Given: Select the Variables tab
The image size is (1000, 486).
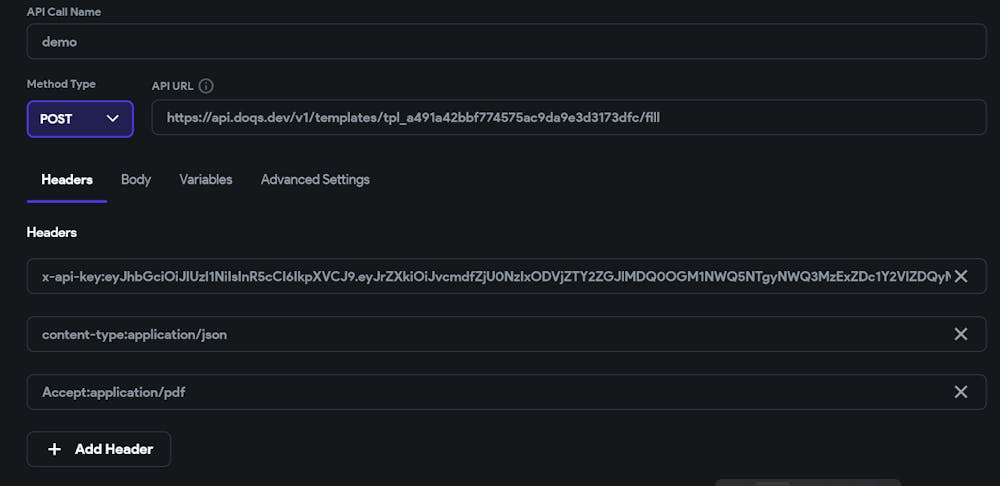Looking at the screenshot, I should coord(206,180).
